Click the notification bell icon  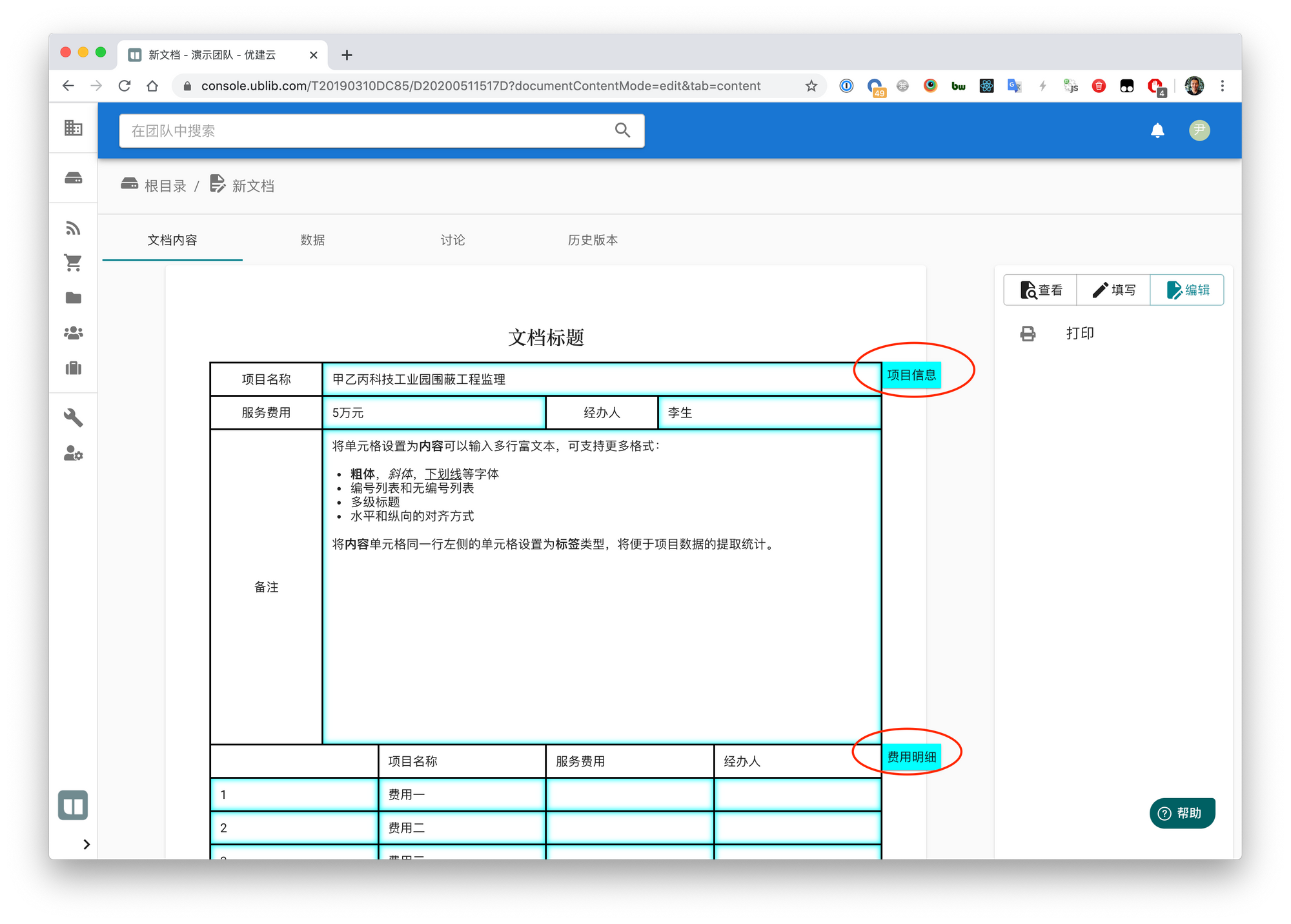click(1157, 131)
